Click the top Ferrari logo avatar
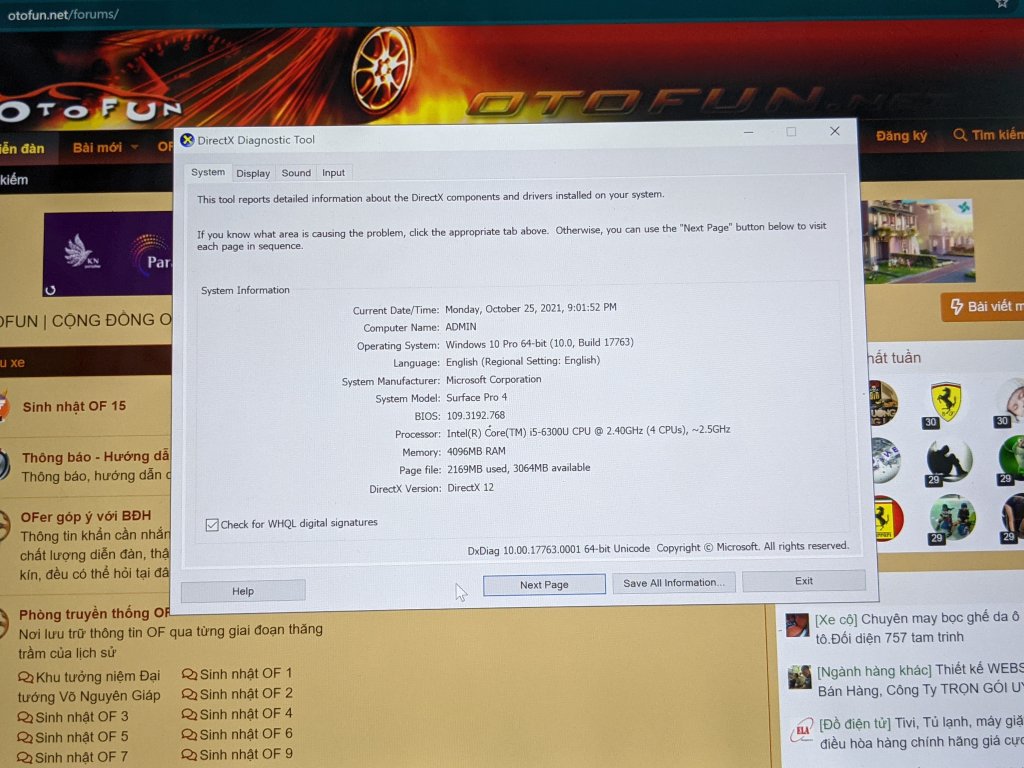The width and height of the screenshot is (1024, 768). 946,402
